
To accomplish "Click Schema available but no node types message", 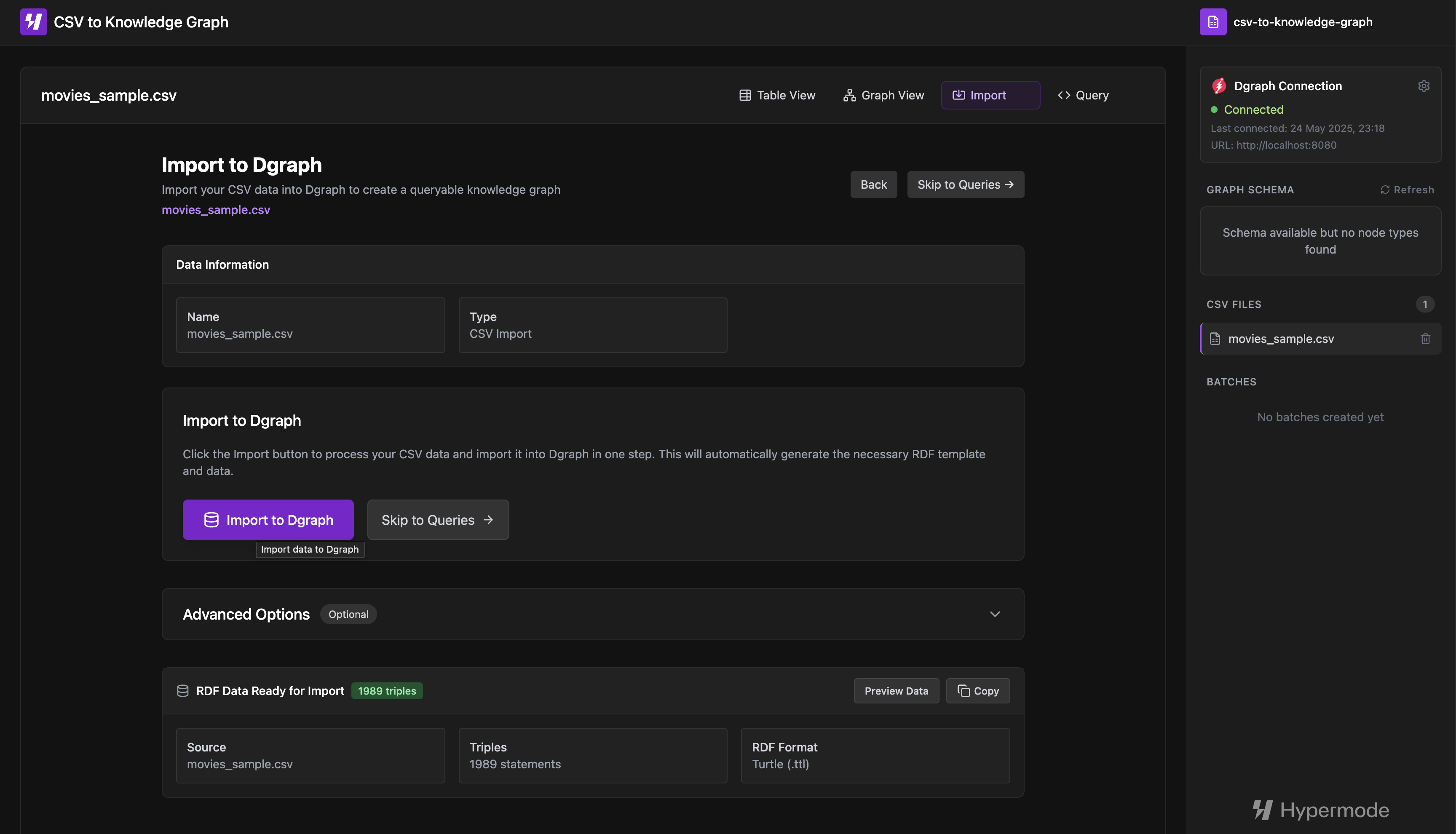I will click(x=1320, y=241).
